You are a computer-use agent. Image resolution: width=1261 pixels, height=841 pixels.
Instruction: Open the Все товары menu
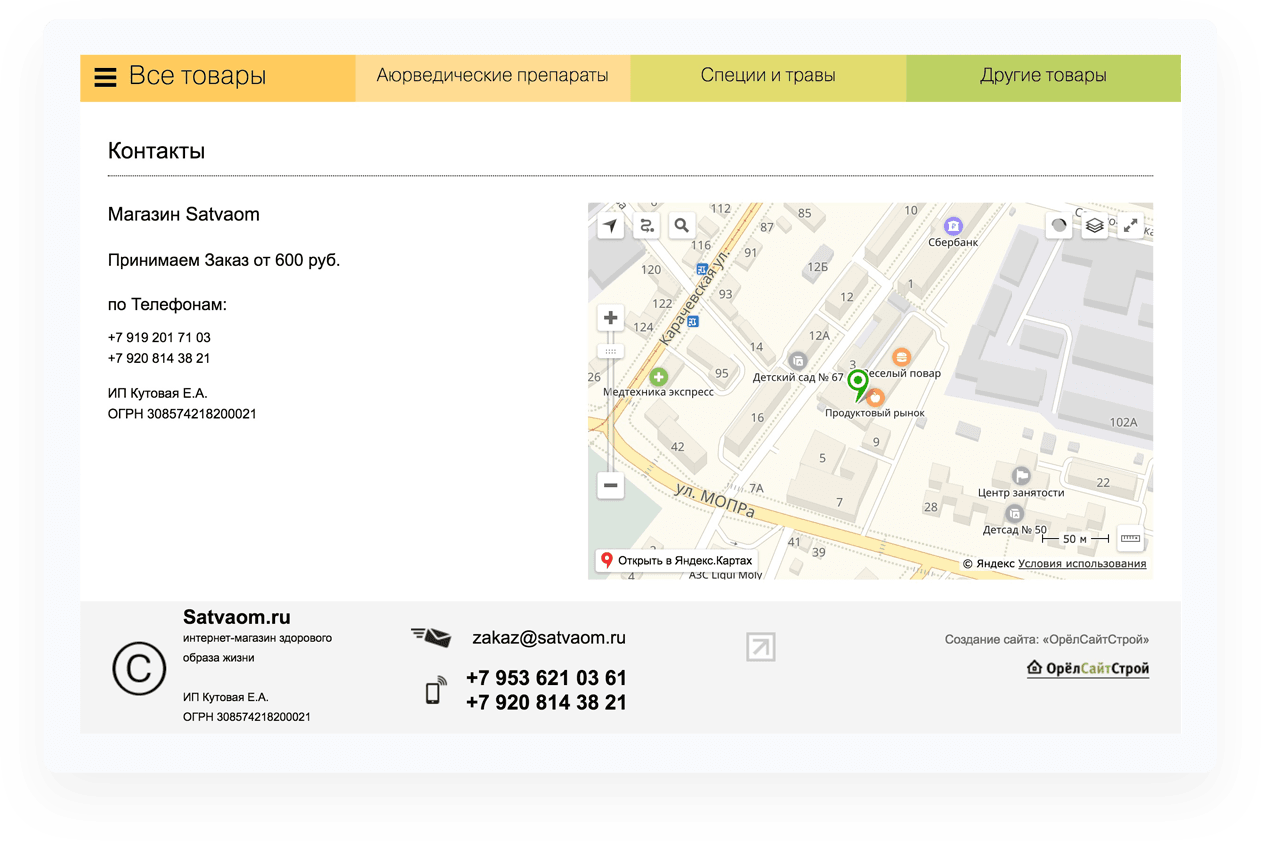click(x=218, y=77)
